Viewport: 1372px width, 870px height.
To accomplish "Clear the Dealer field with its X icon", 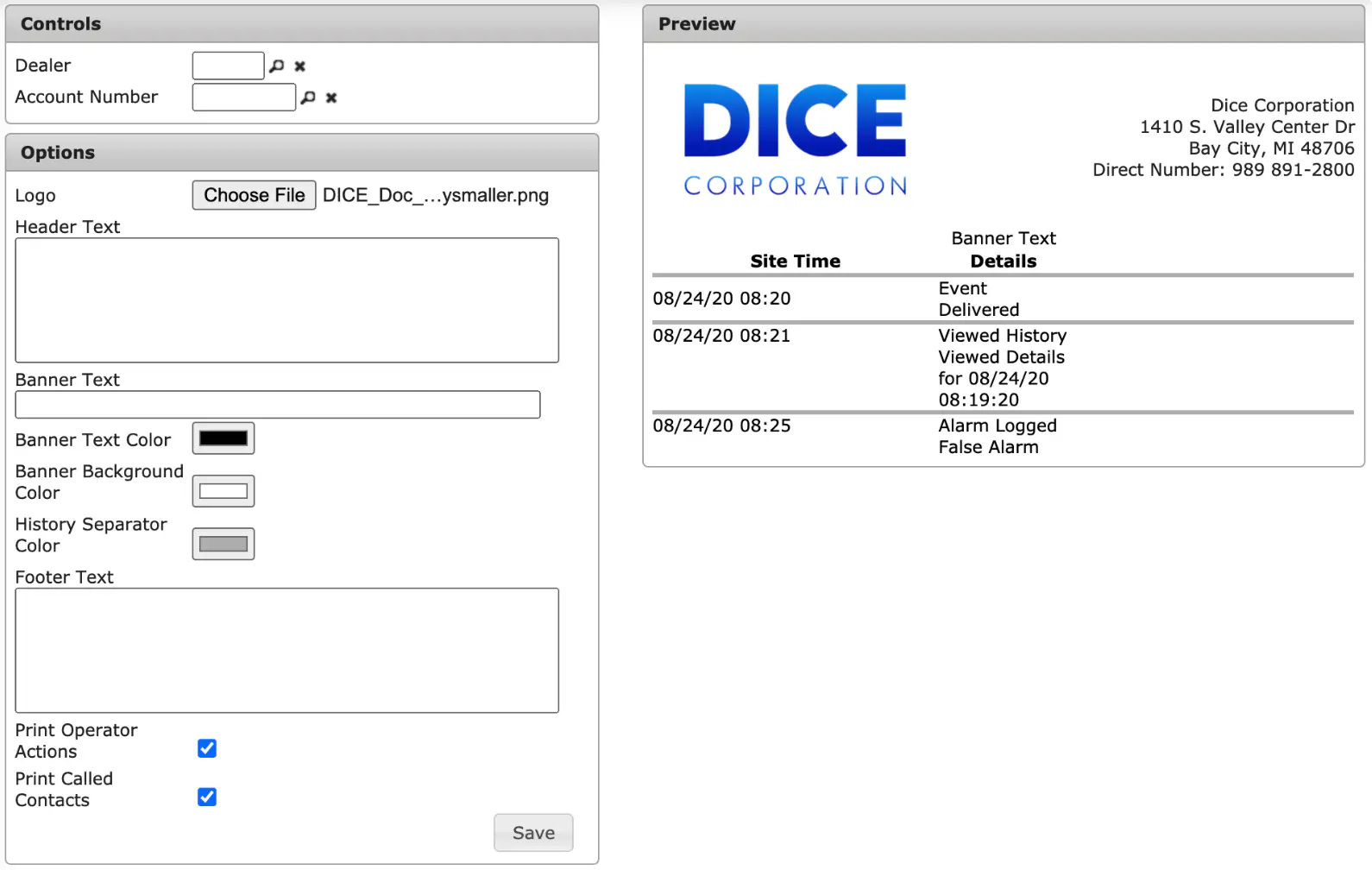I will click(x=300, y=66).
